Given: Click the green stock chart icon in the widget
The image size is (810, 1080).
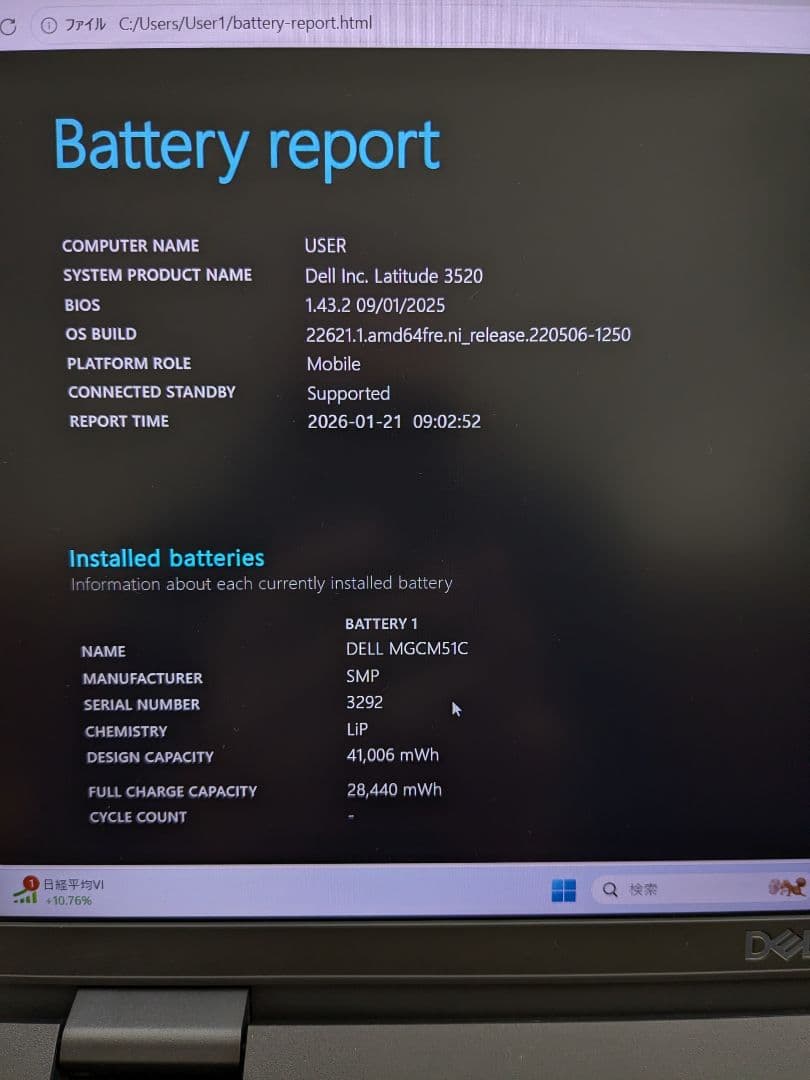Looking at the screenshot, I should pos(27,896).
